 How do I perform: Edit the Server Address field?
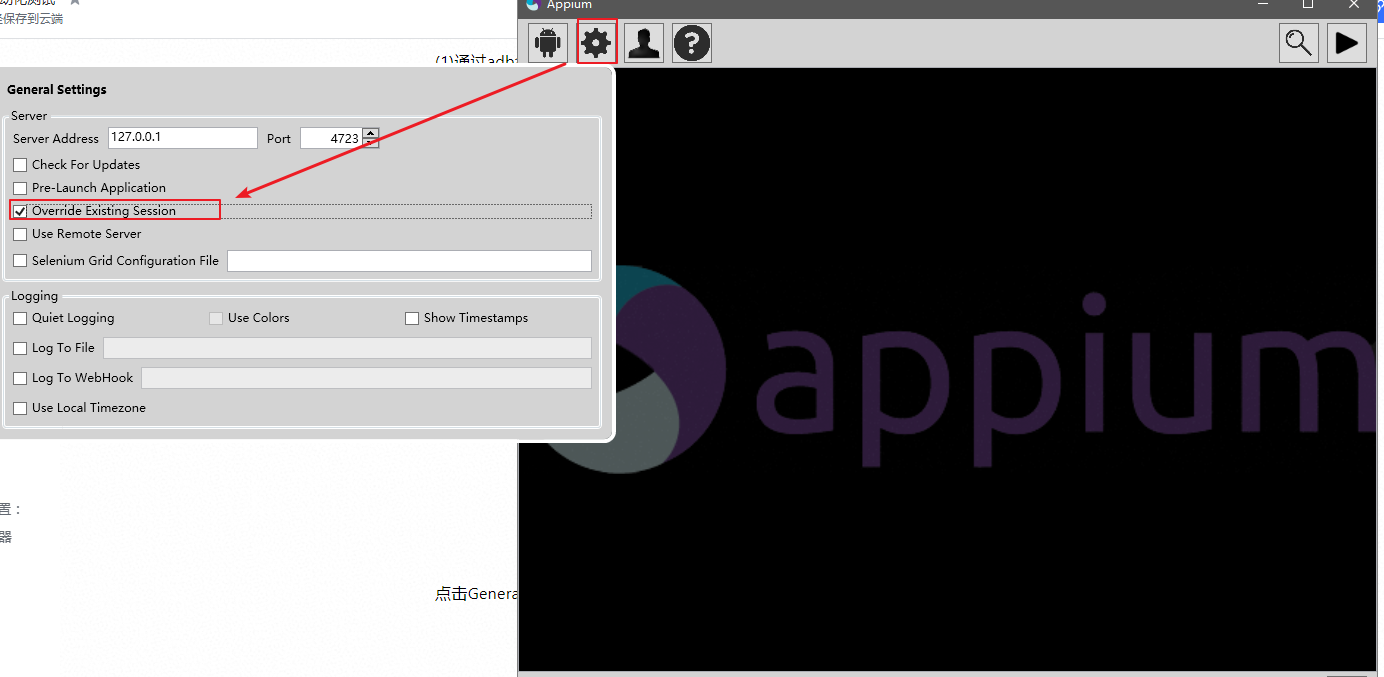coord(183,138)
